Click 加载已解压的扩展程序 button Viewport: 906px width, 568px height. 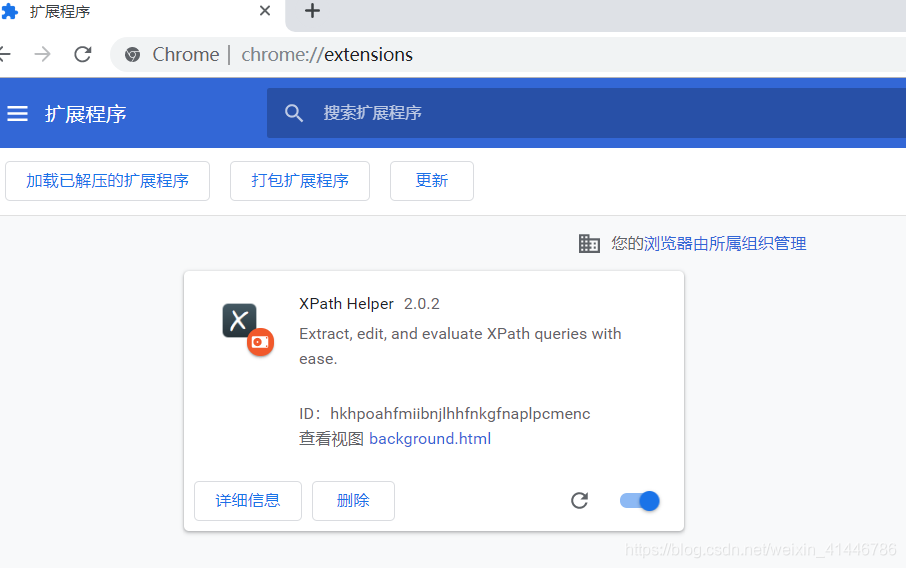(107, 181)
